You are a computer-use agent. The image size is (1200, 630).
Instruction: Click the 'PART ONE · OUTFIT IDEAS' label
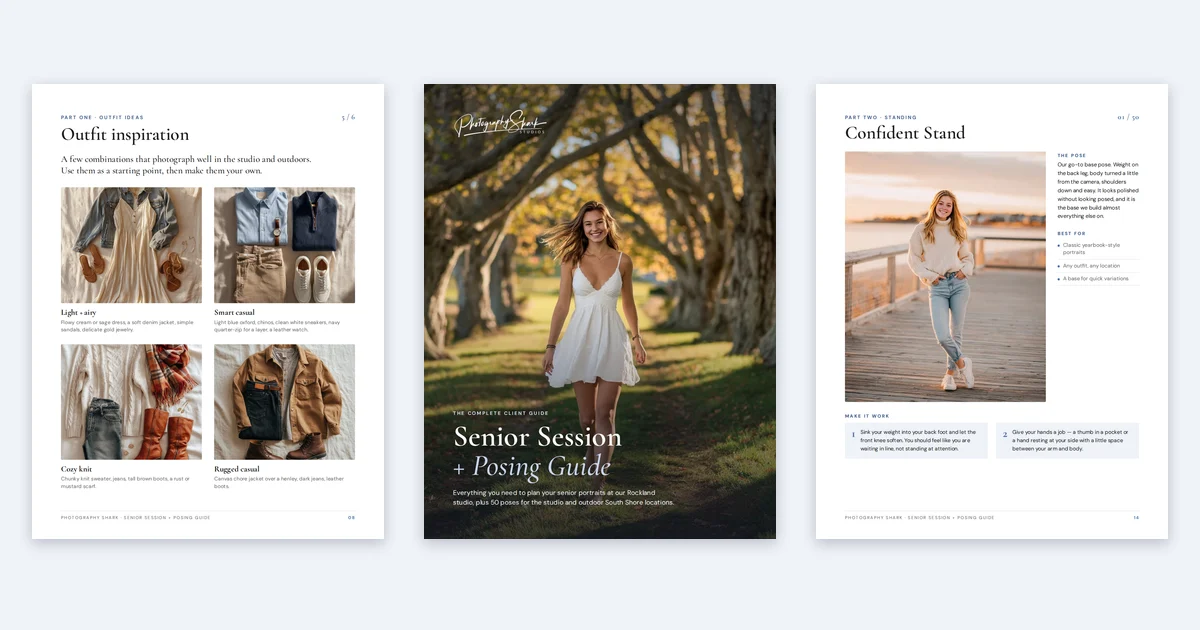click(x=102, y=117)
